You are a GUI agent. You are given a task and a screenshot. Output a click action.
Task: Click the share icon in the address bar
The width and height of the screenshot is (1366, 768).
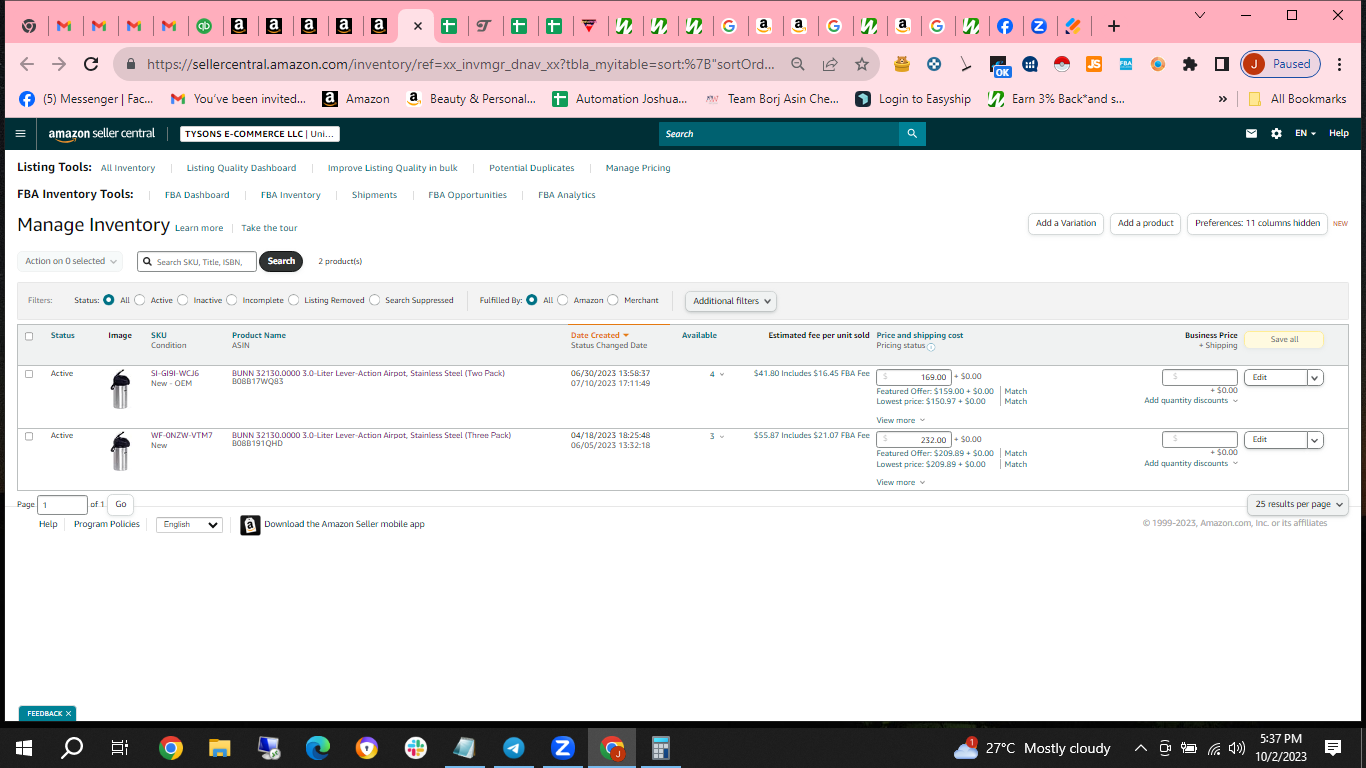(830, 64)
